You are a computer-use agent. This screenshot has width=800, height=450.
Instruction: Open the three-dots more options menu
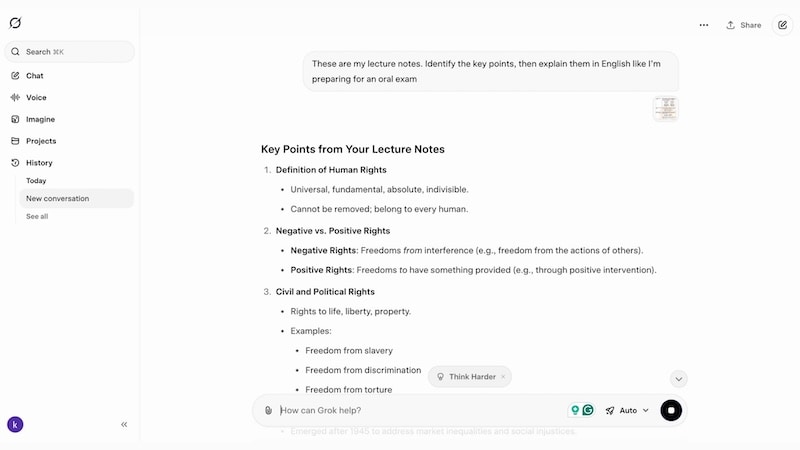(x=704, y=25)
